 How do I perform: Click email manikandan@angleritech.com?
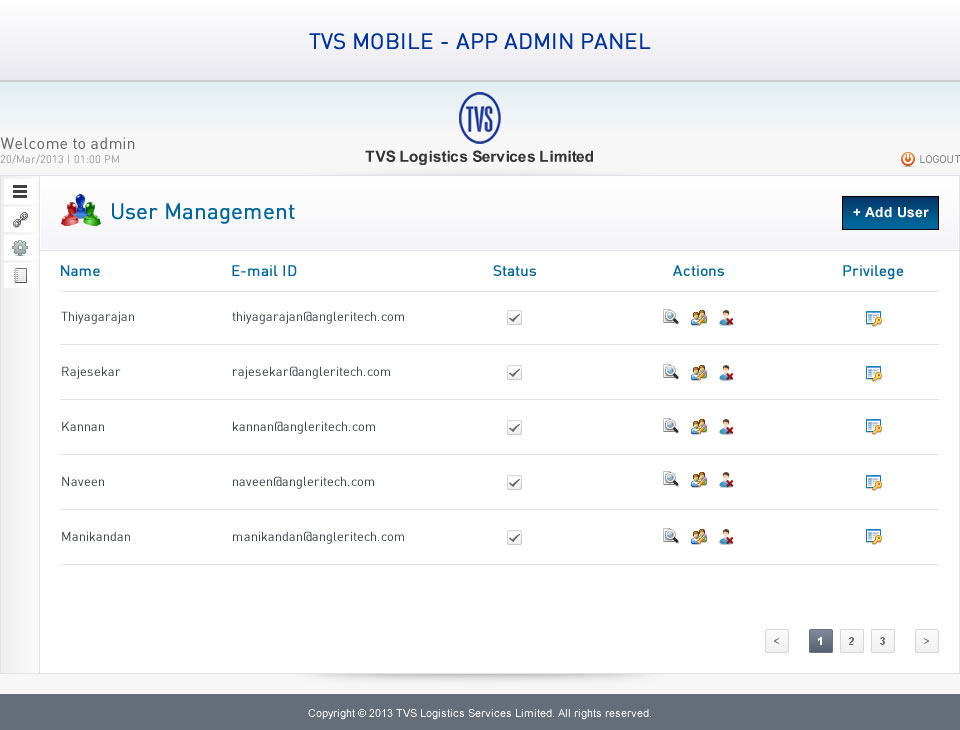[x=318, y=537]
